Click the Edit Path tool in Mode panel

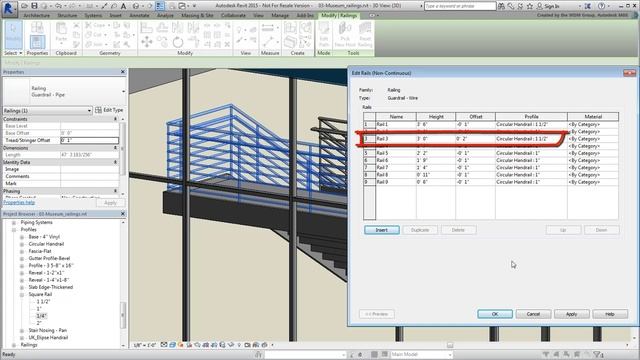click(x=324, y=35)
